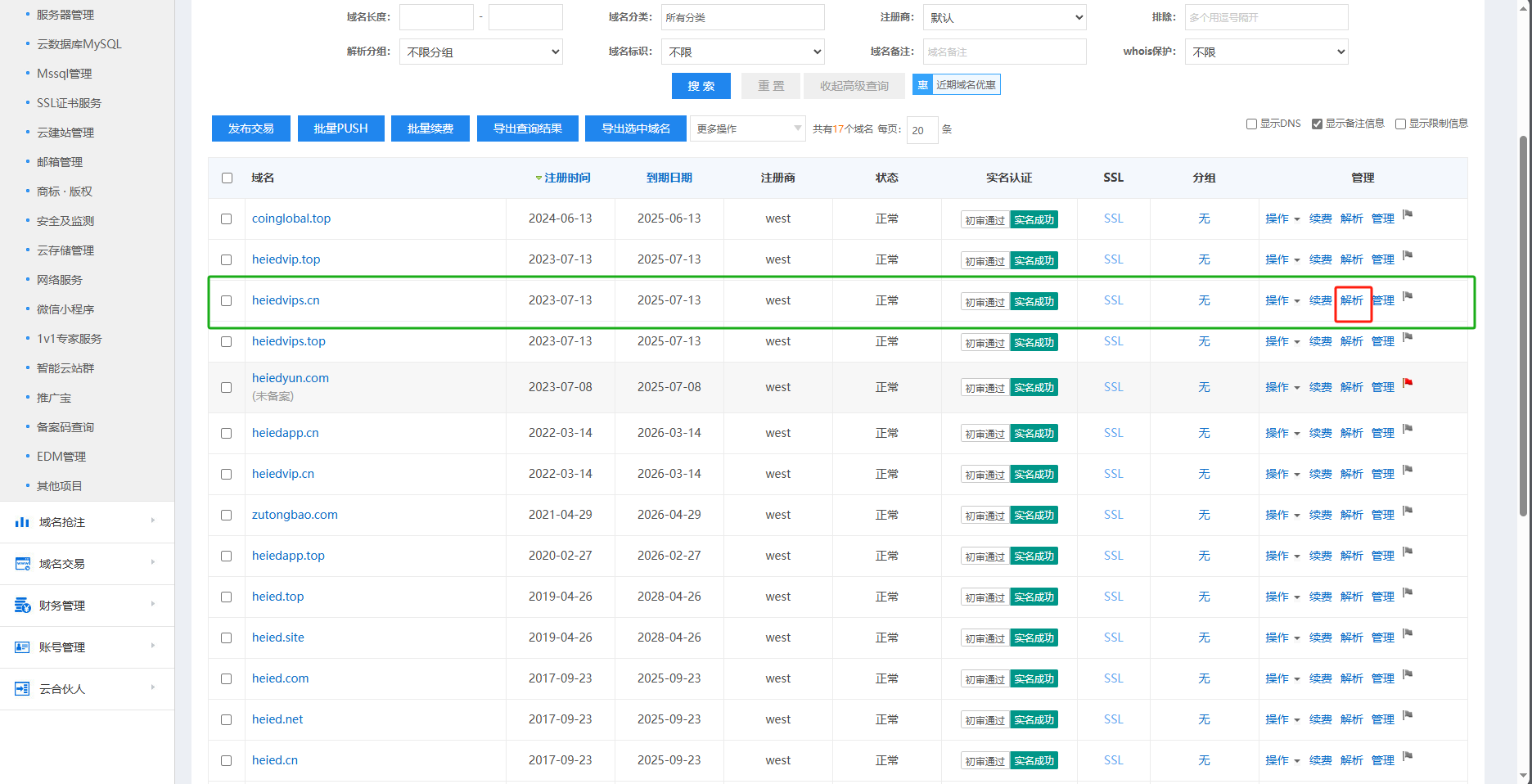Image resolution: width=1532 pixels, height=784 pixels.
Task: Click 解析 link for heiedvips.cn
Action: [1352, 301]
